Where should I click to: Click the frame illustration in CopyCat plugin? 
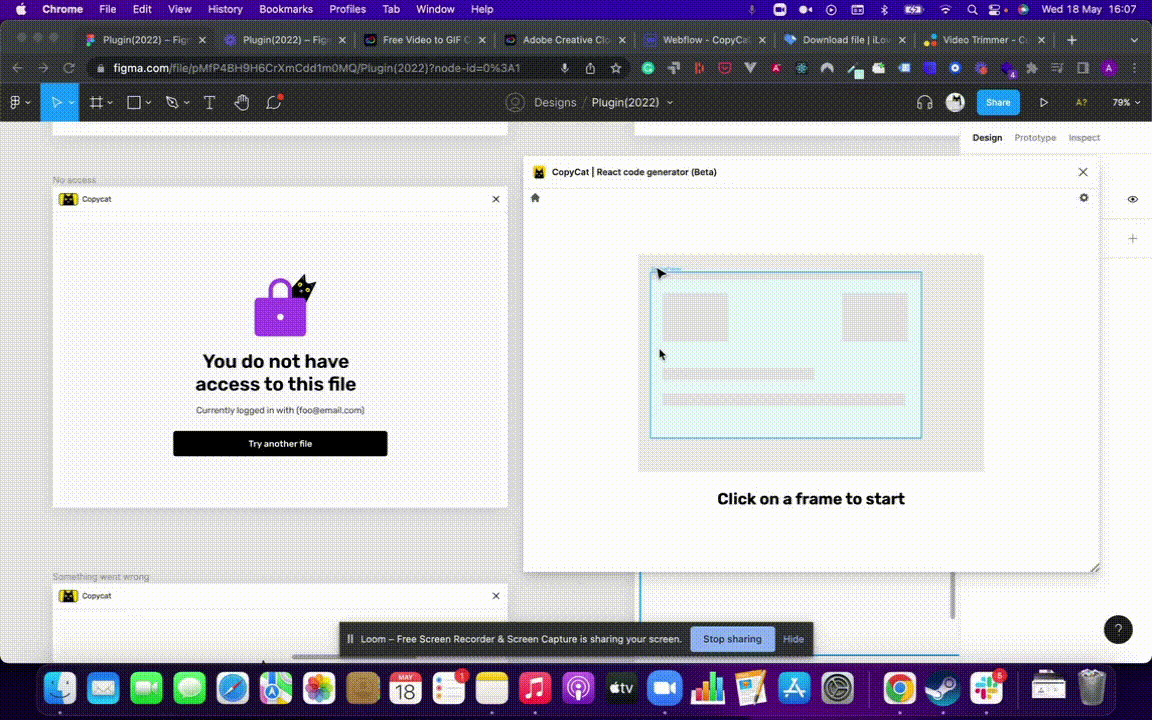pos(810,363)
